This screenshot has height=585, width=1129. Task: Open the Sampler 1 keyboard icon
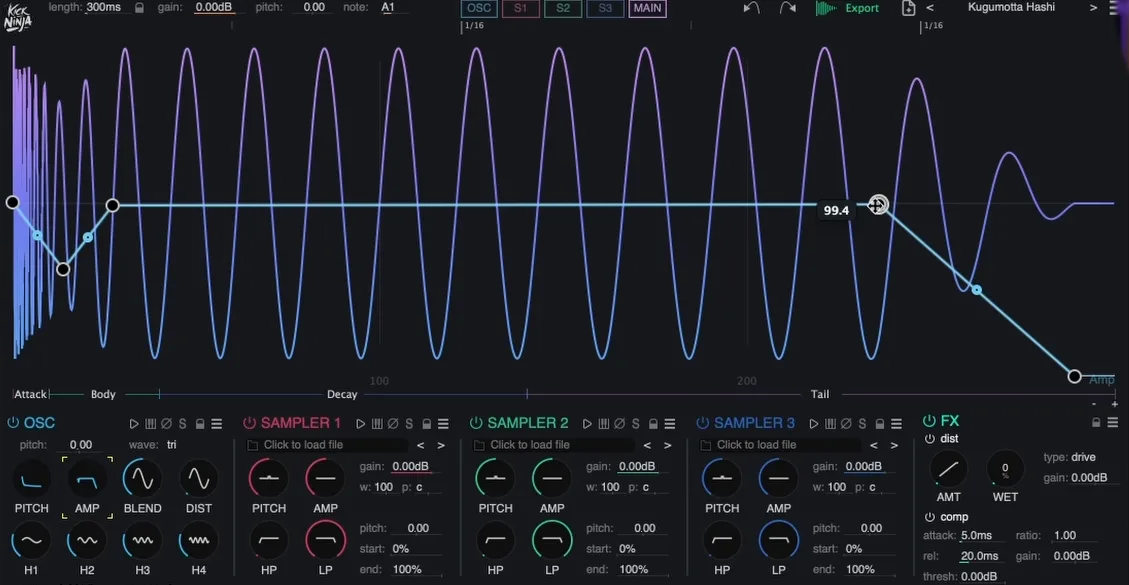(x=377, y=424)
